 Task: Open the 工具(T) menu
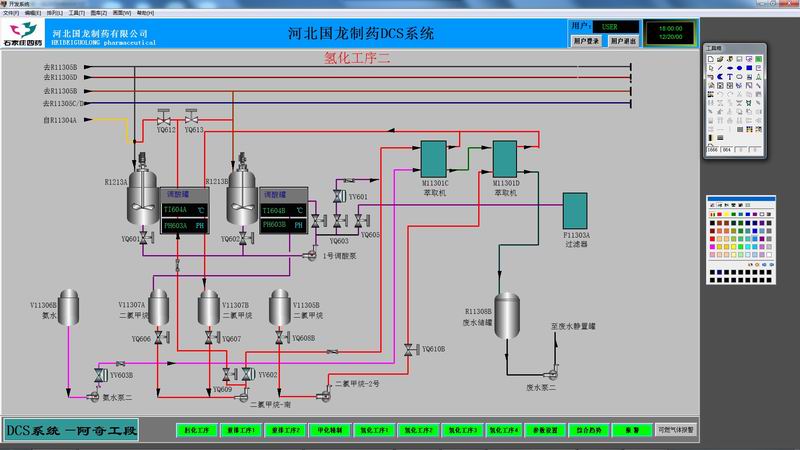pos(77,13)
